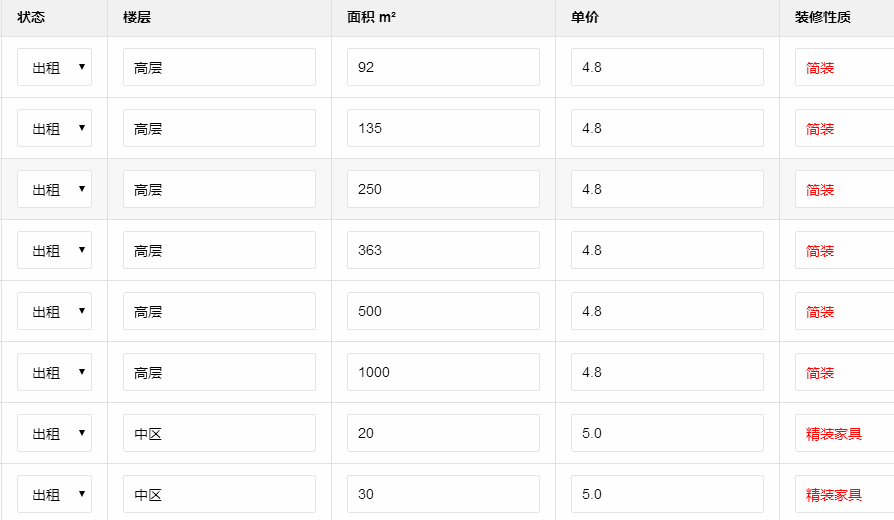Open status dropdown in the area 20 row
The width and height of the screenshot is (894, 520).
pyautogui.click(x=54, y=434)
